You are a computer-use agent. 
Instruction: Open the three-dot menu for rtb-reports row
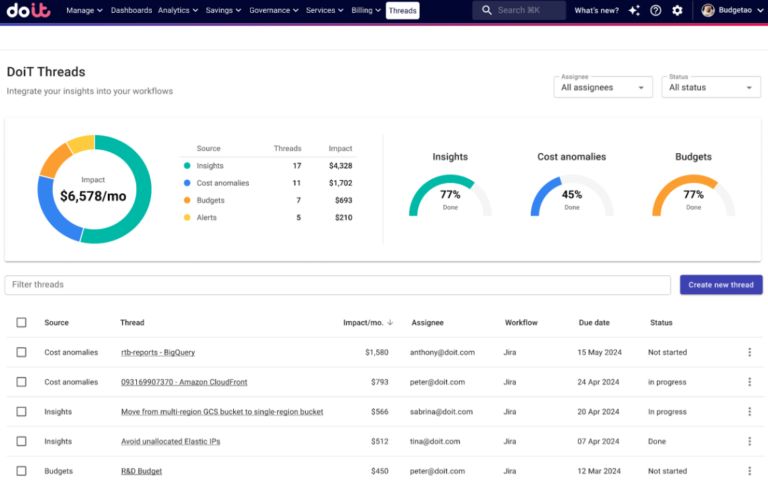coord(749,352)
